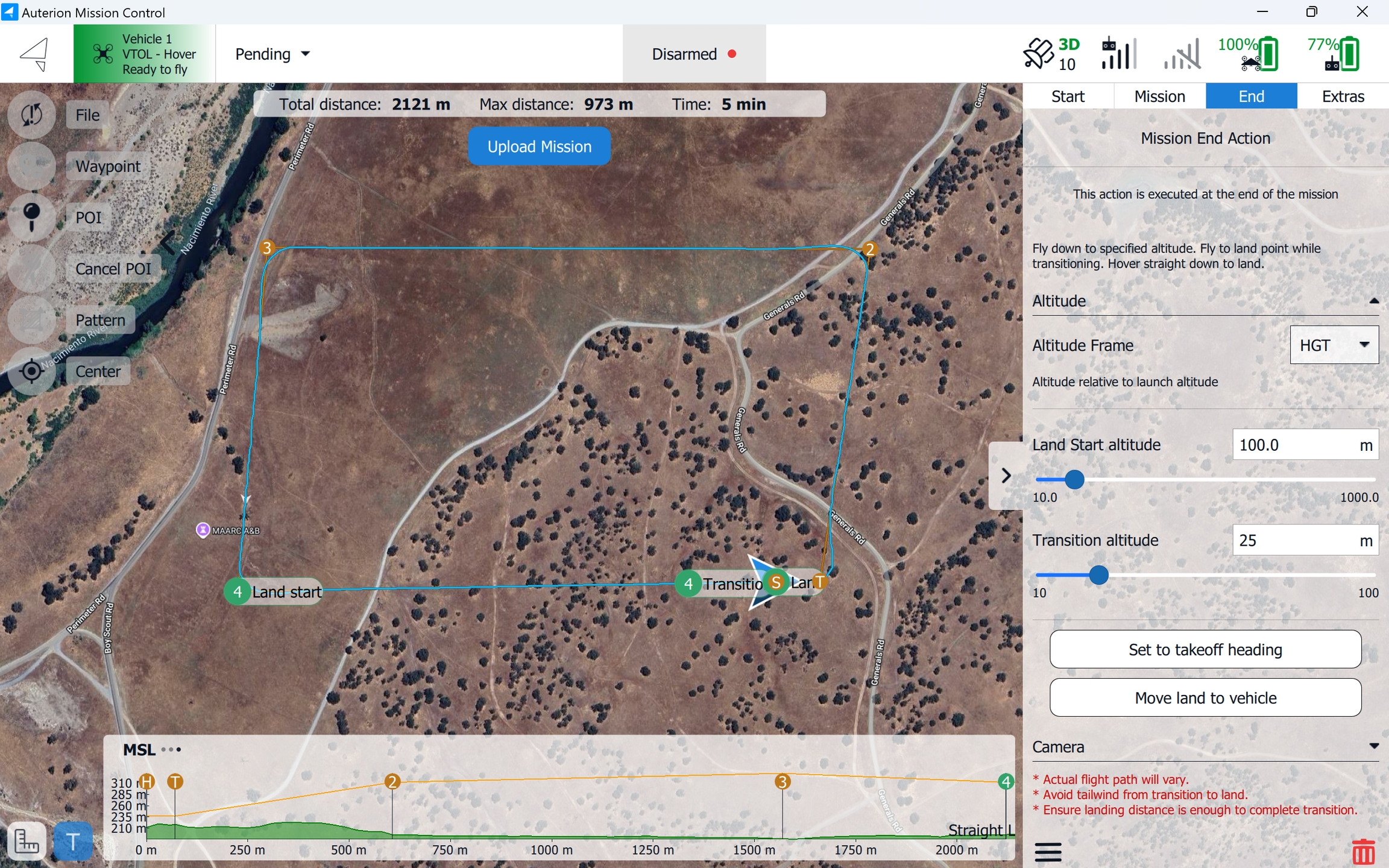Click the Transition altitude slider handle
The width and height of the screenshot is (1389, 868).
(x=1098, y=575)
